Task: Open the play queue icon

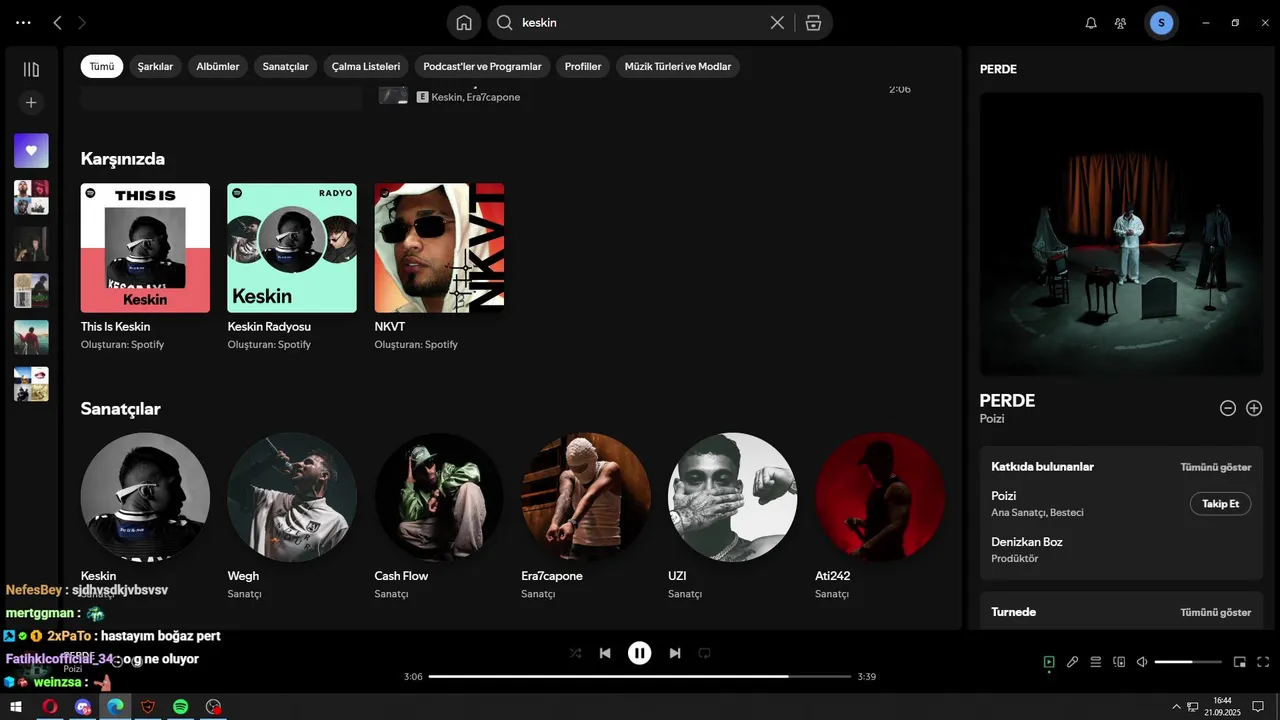Action: pos(1096,662)
